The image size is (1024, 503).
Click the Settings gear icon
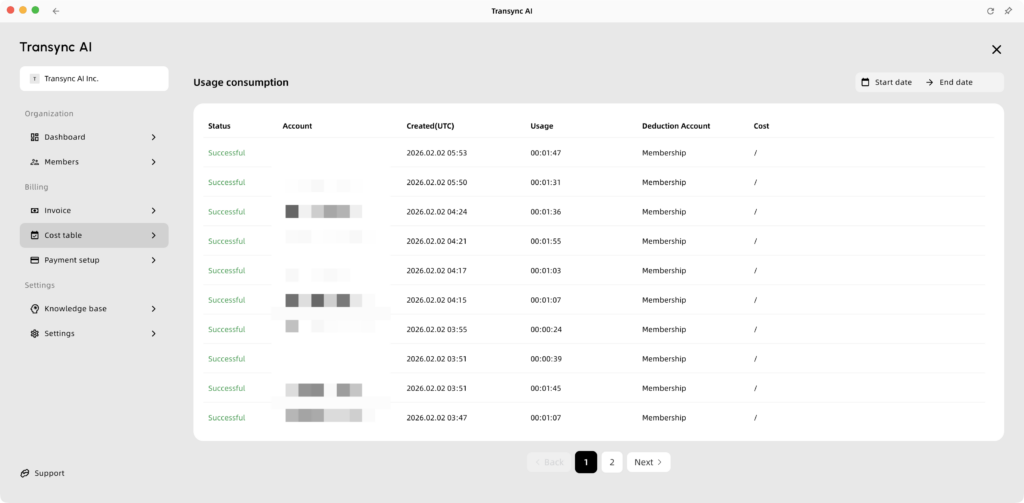tap(35, 334)
